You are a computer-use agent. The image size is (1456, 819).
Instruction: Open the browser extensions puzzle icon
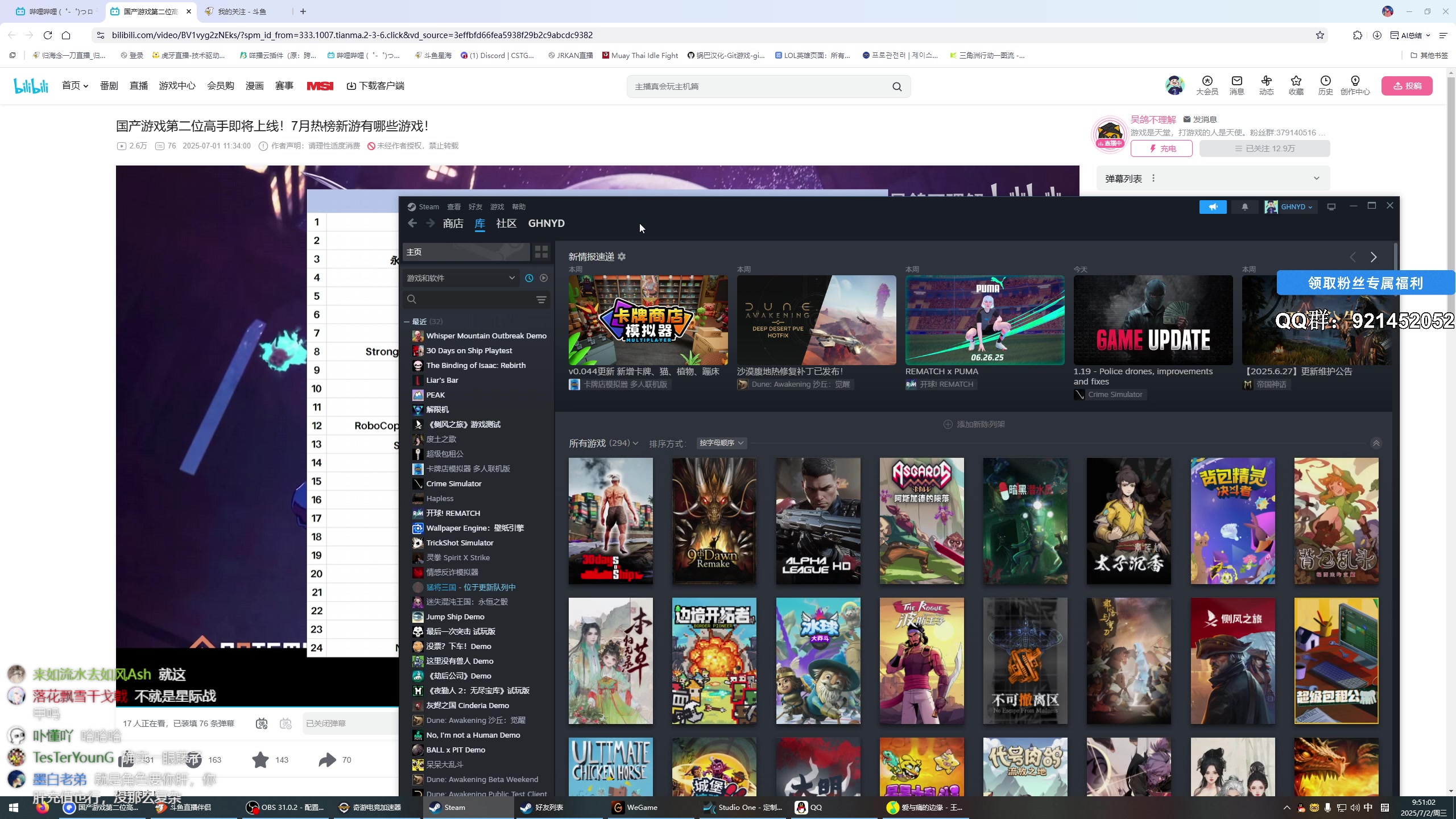[1357, 35]
